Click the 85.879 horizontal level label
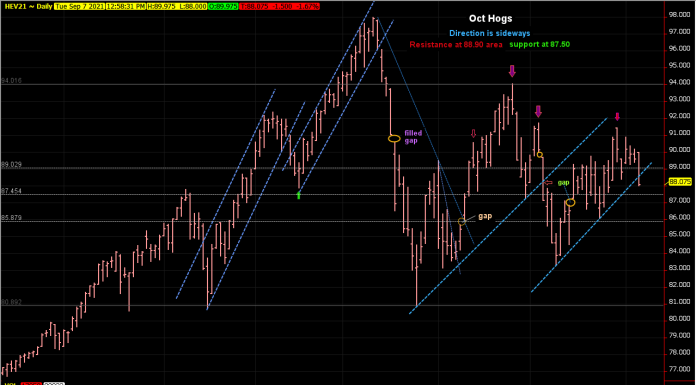 click(10, 218)
